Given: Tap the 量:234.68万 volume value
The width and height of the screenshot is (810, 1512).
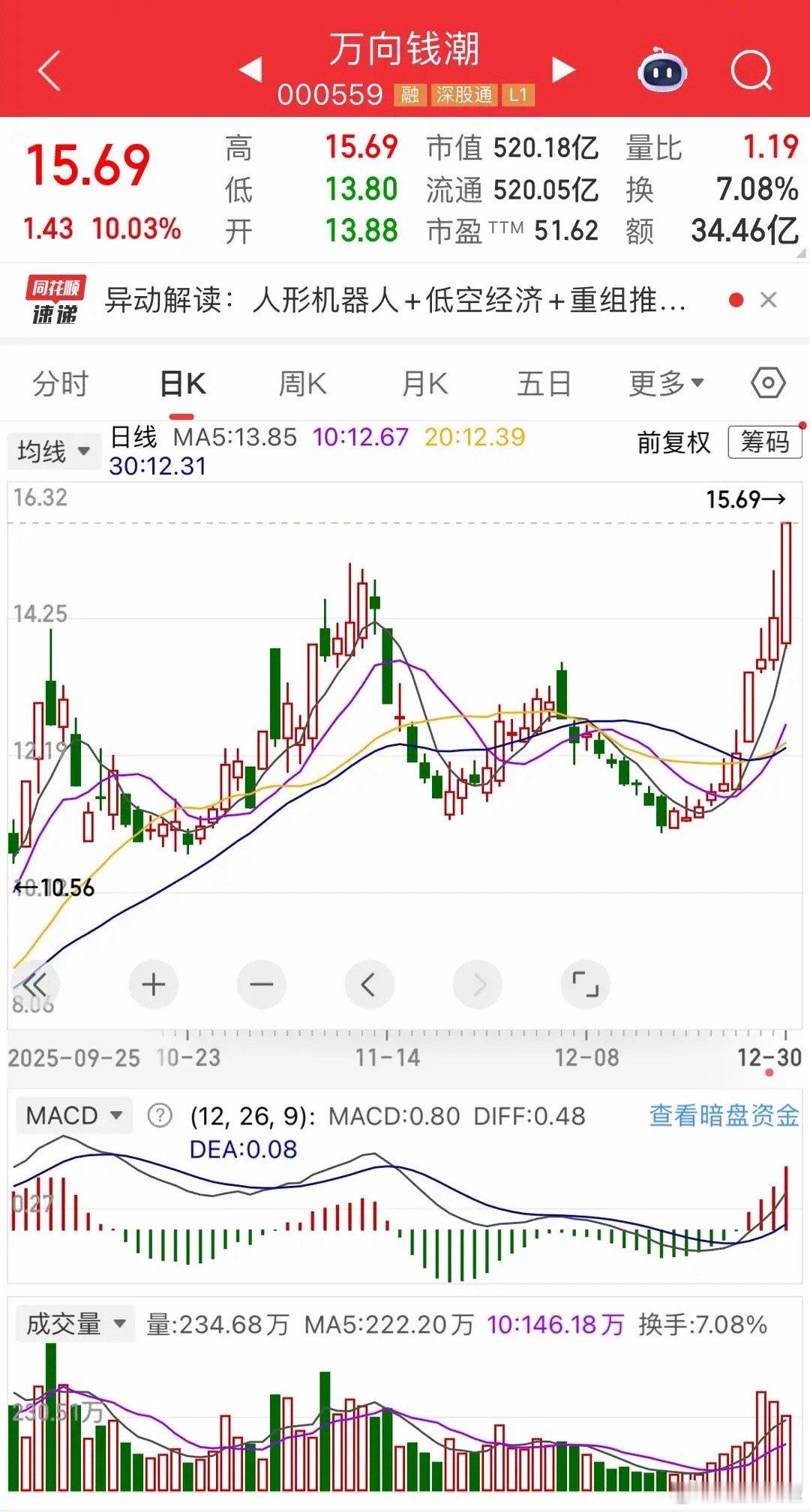Looking at the screenshot, I should [x=217, y=1325].
